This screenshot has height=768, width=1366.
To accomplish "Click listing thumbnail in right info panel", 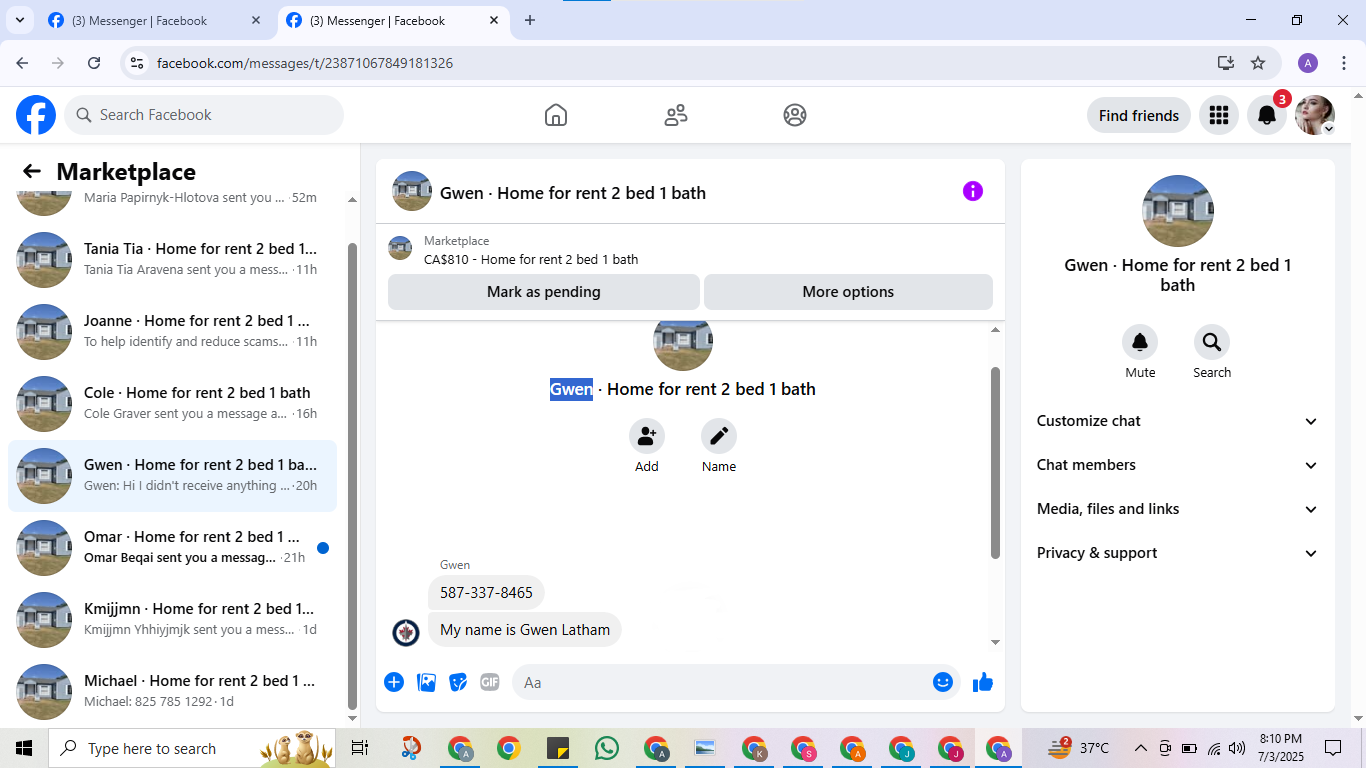I will 1178,211.
